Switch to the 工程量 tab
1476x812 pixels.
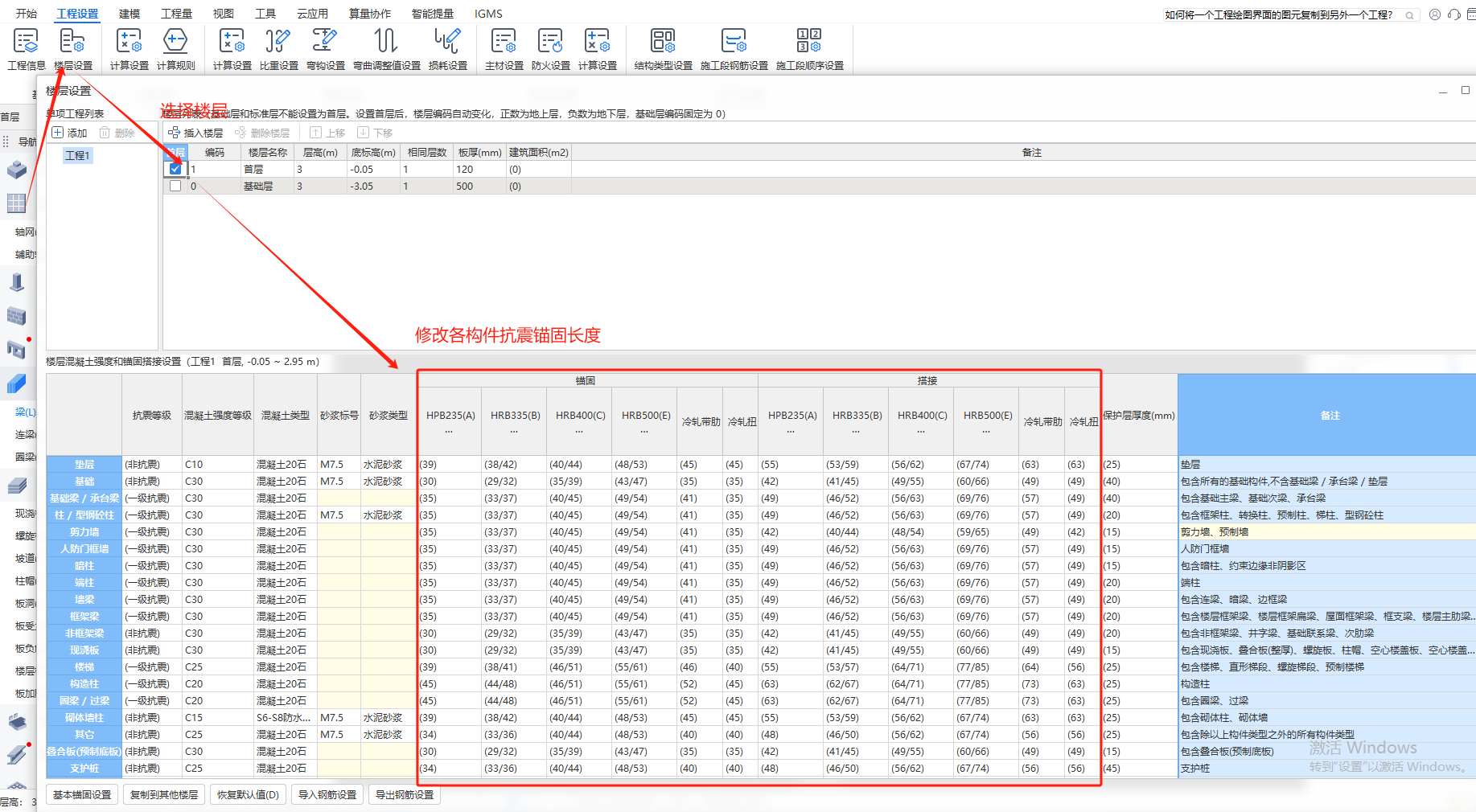(x=177, y=14)
